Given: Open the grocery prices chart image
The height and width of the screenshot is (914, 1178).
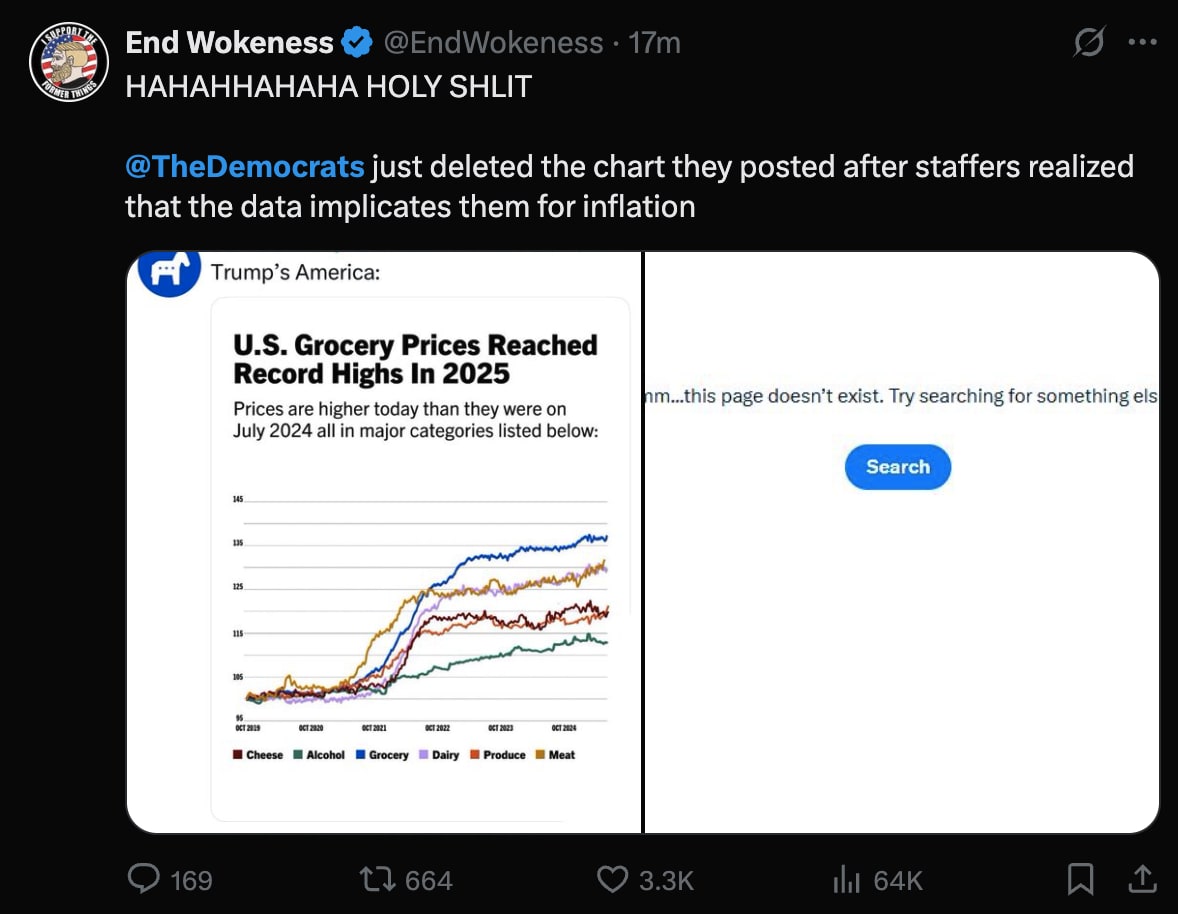Looking at the screenshot, I should tap(384, 542).
